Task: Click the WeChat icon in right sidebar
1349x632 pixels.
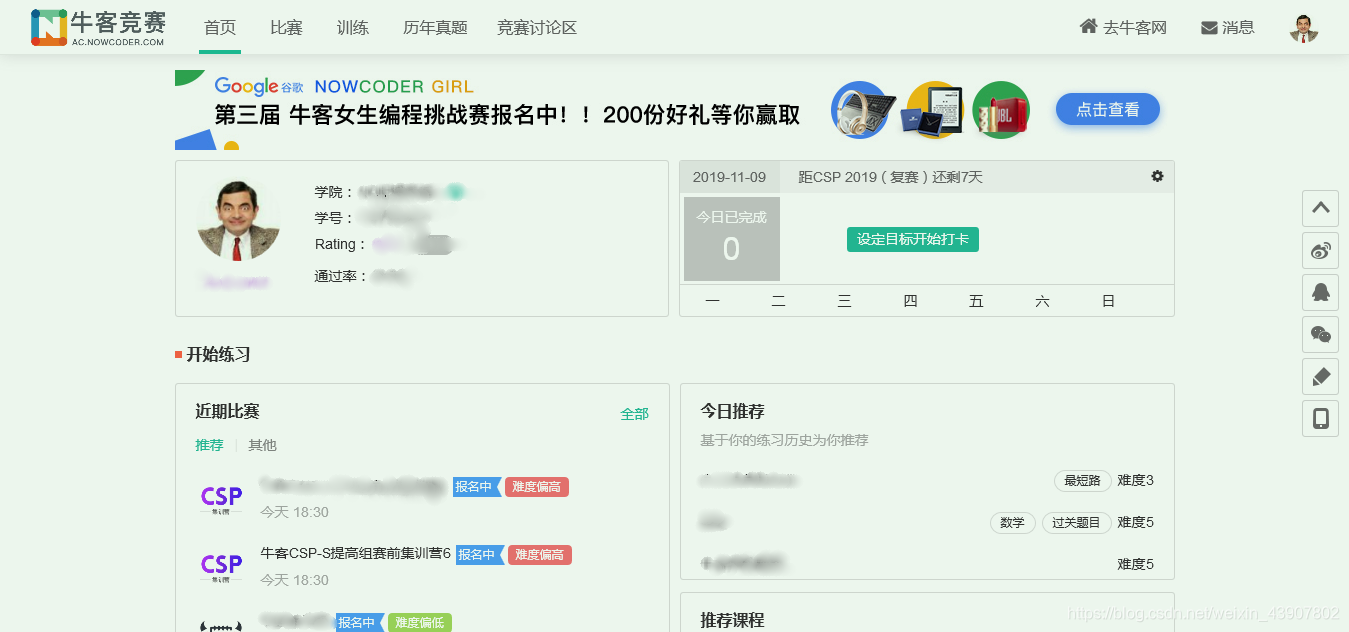Action: pos(1320,334)
